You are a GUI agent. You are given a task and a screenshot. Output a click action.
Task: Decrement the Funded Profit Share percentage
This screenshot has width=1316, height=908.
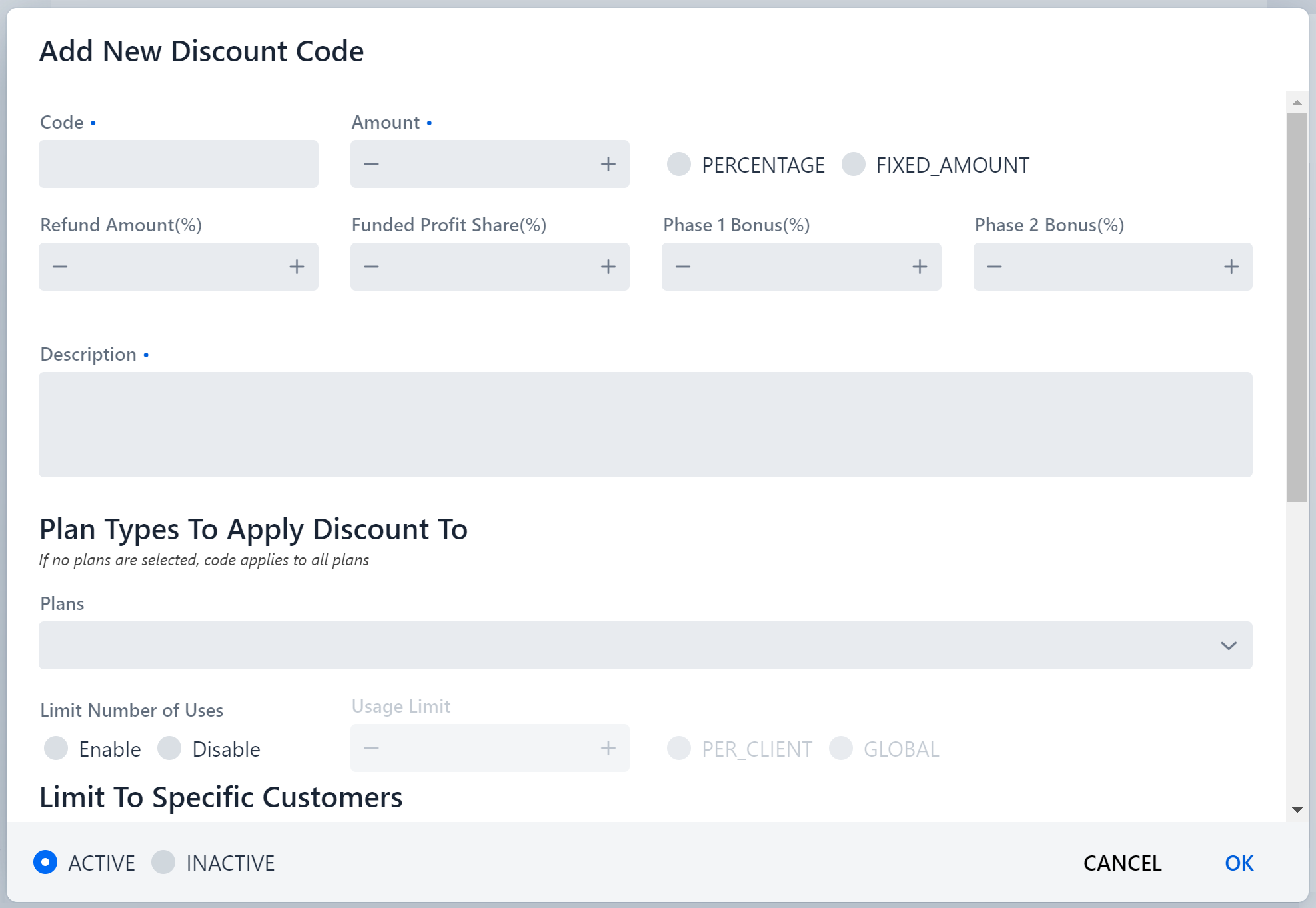click(x=371, y=267)
